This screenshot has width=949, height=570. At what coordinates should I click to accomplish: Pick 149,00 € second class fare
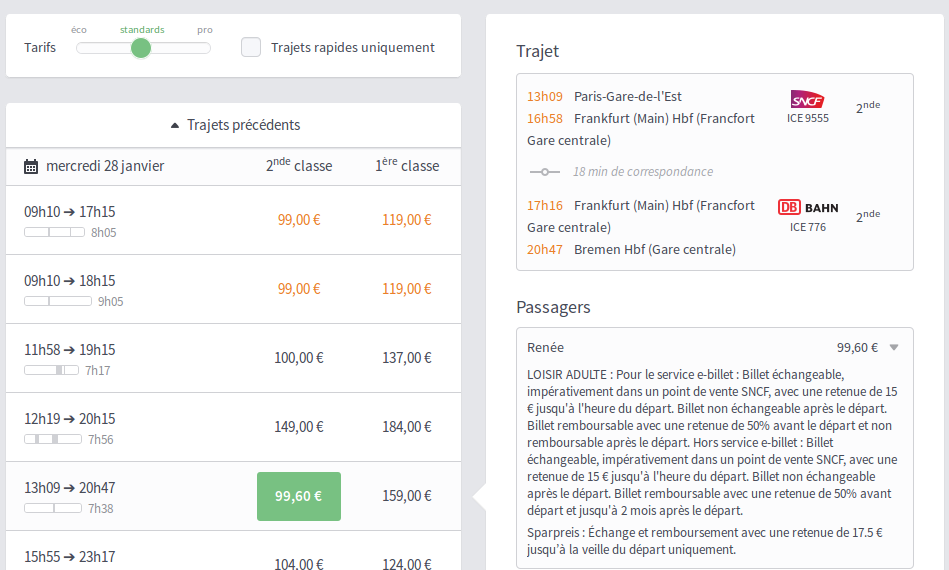299,427
